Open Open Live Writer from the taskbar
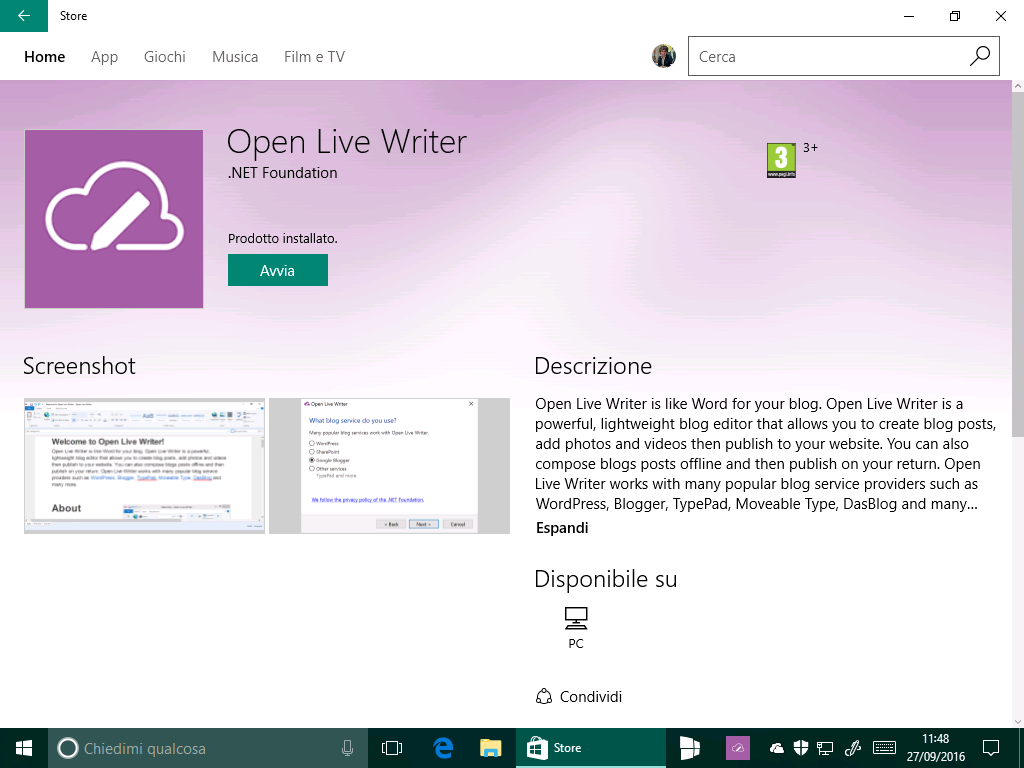This screenshot has height=768, width=1024. 738,748
